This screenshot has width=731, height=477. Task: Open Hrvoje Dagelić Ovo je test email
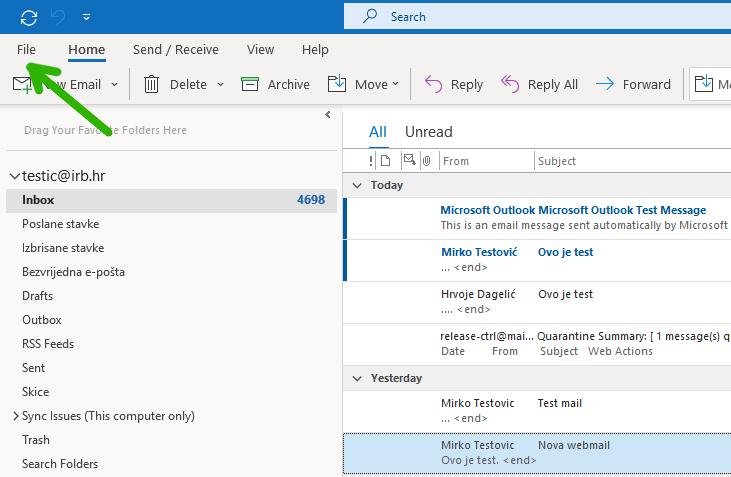point(537,302)
